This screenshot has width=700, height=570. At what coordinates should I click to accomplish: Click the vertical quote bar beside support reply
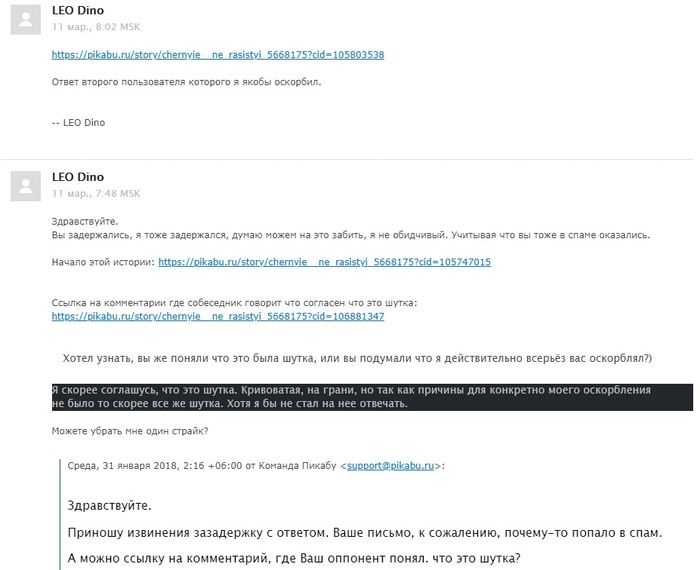60,514
